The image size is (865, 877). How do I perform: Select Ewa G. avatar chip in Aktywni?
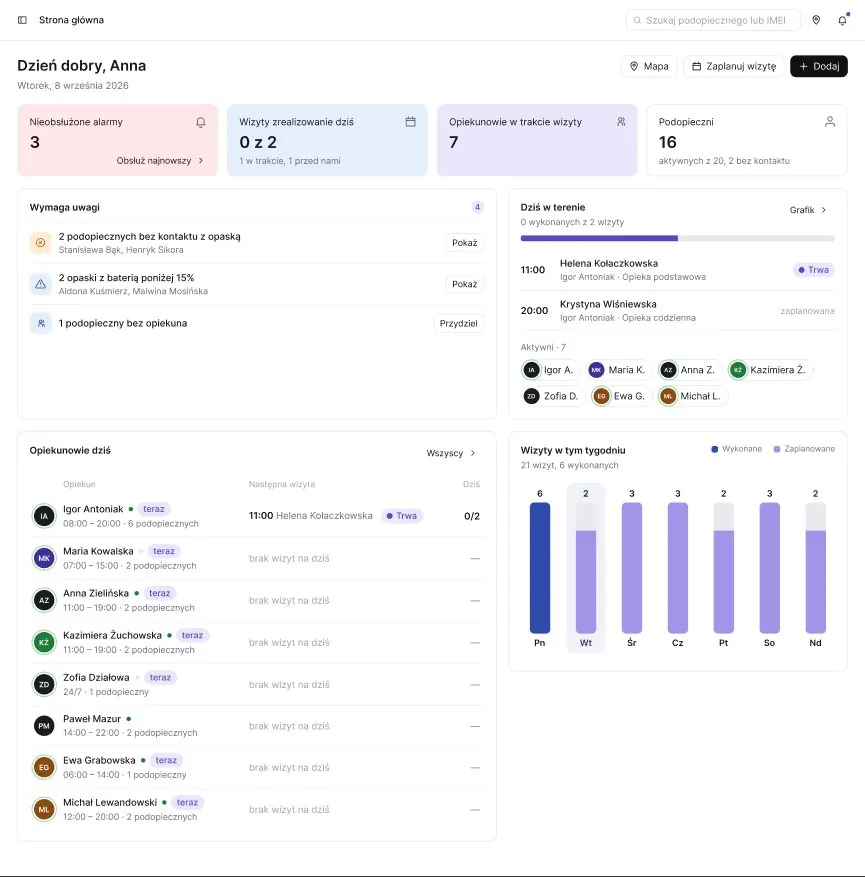coord(621,396)
